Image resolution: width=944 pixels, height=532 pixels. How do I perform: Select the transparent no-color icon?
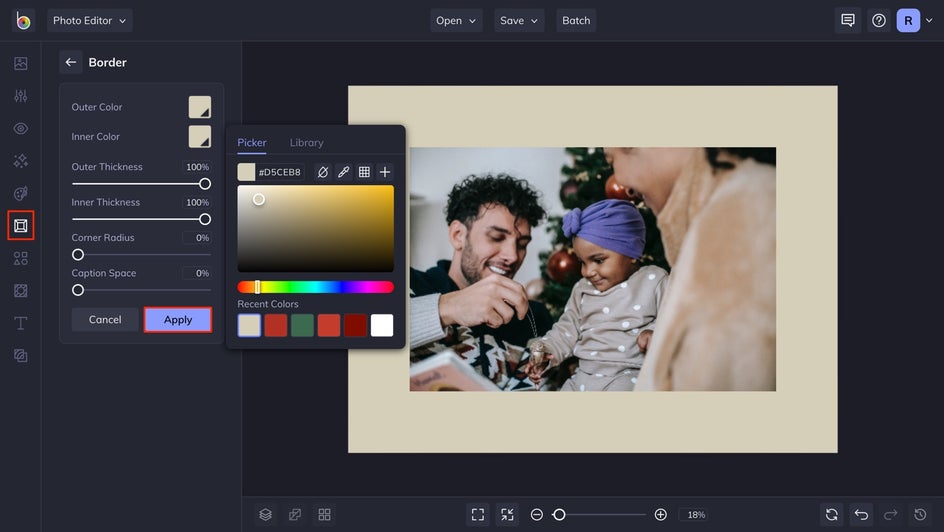coord(322,172)
